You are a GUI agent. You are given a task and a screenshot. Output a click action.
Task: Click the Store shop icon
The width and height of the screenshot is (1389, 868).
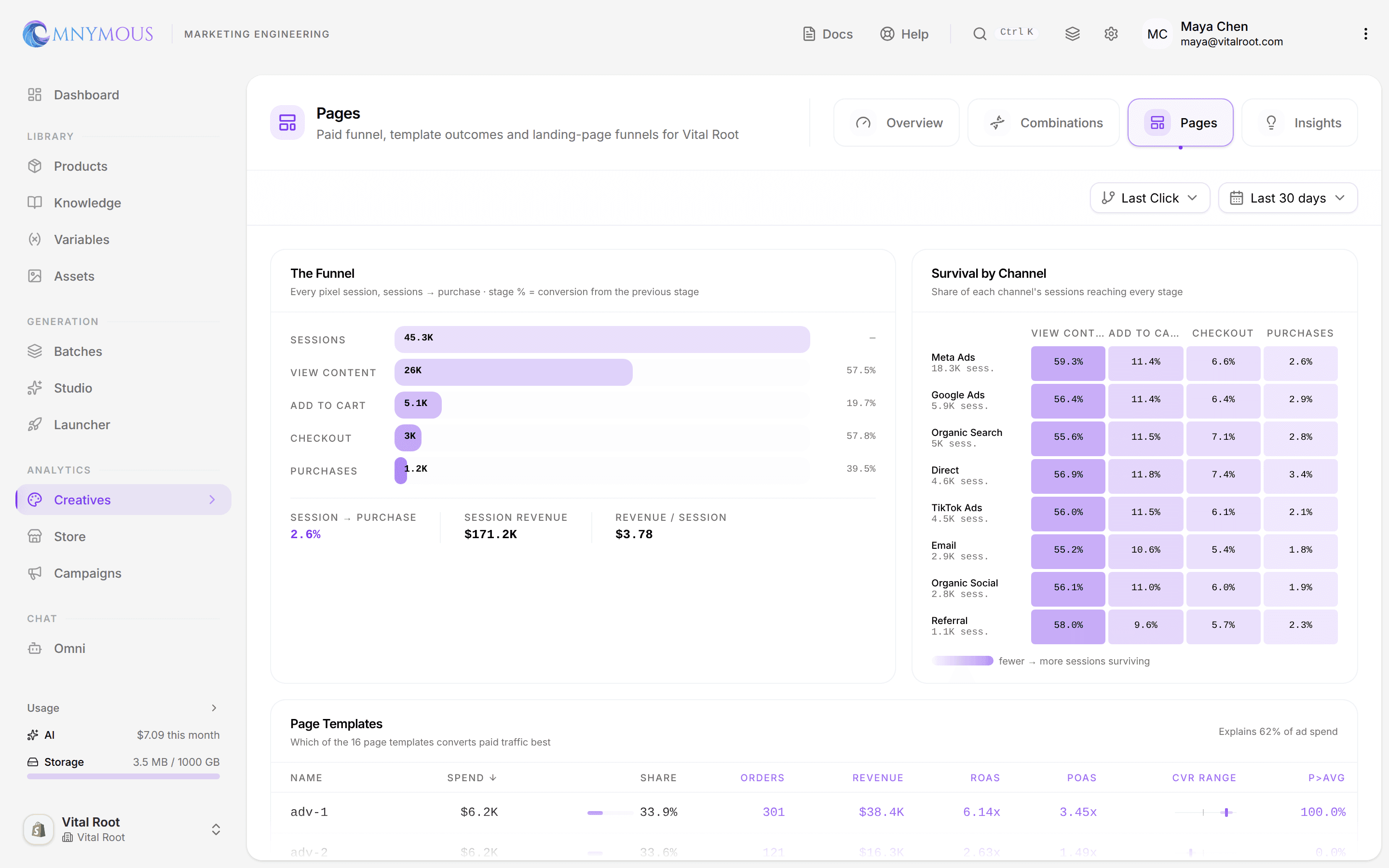[x=35, y=536]
